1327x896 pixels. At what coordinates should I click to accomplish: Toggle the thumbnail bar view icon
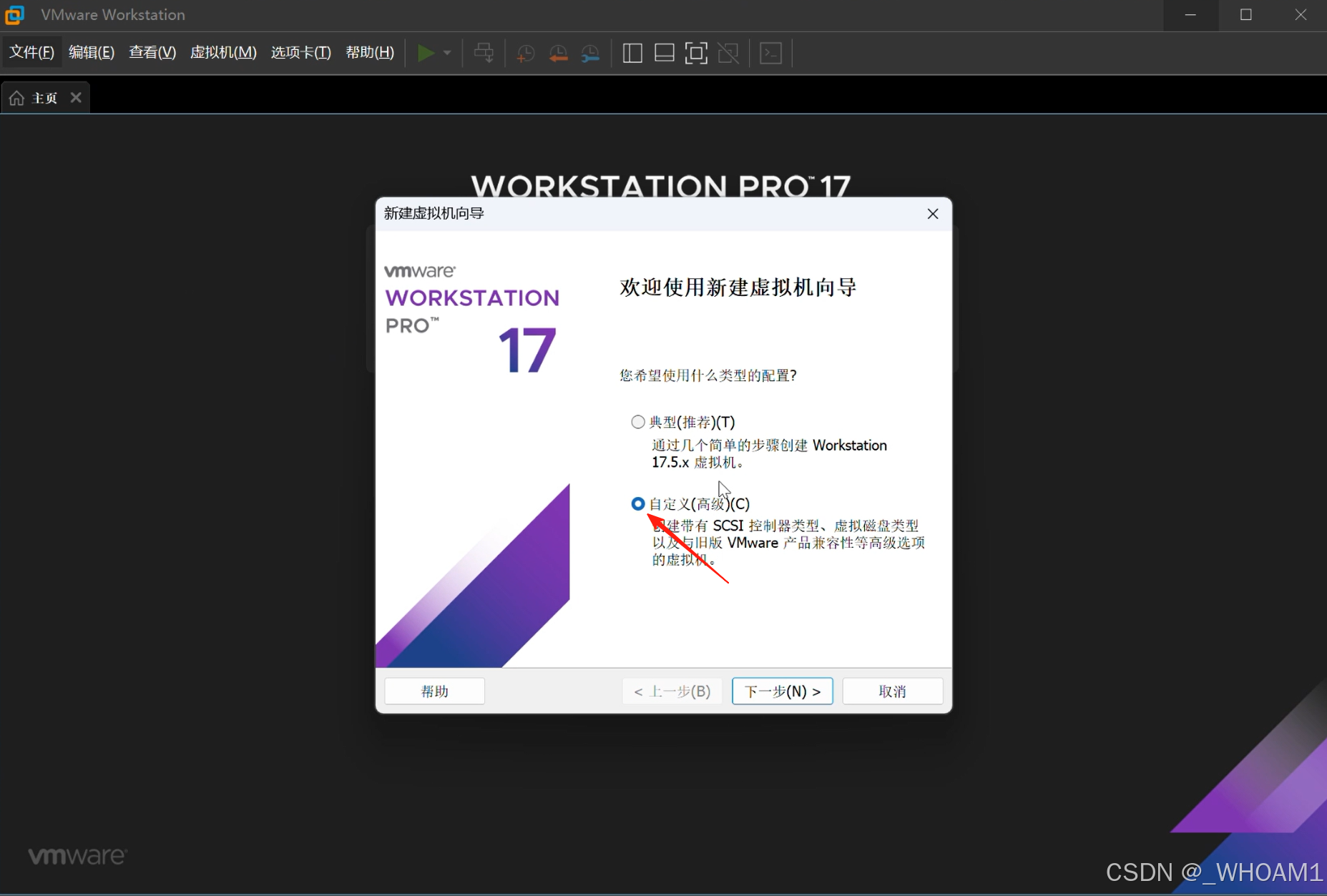pyautogui.click(x=665, y=53)
